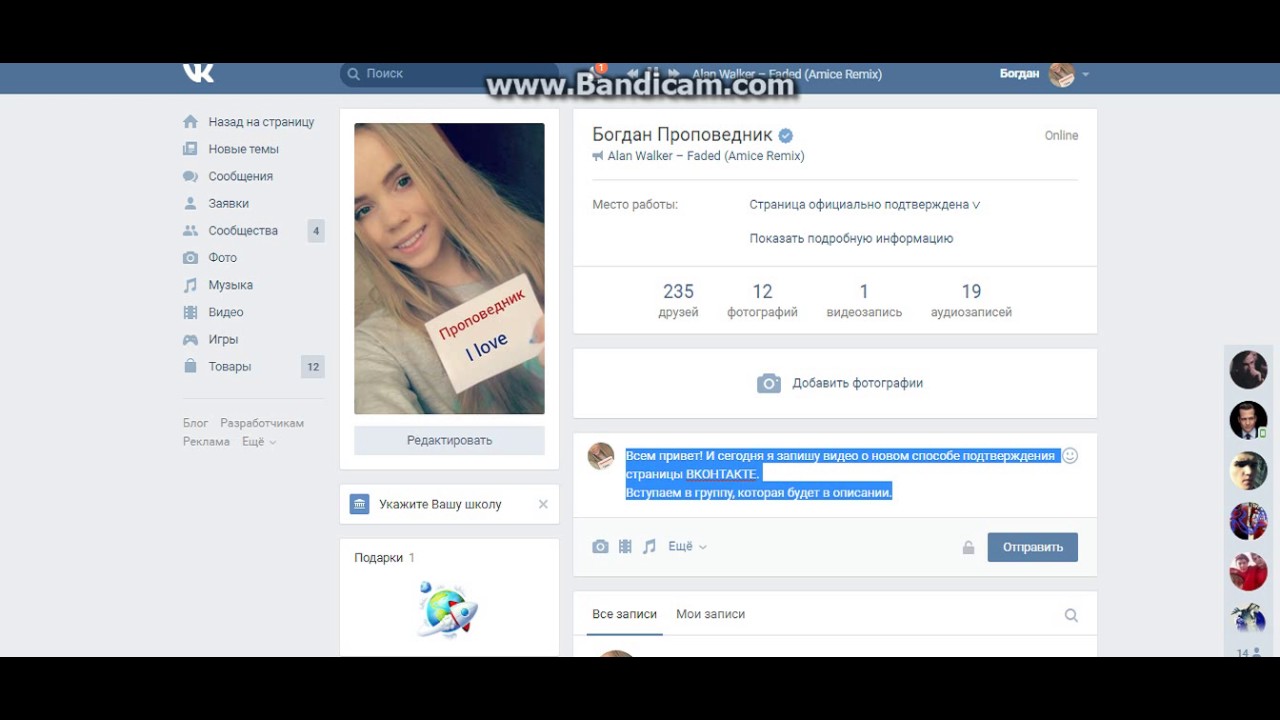Open the Разработчикам footer link
Screen dimensions: 1280x720
pos(262,423)
